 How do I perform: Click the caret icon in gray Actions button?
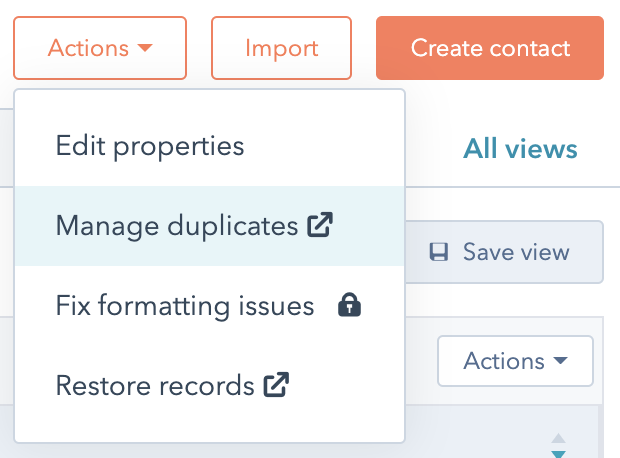coord(560,362)
